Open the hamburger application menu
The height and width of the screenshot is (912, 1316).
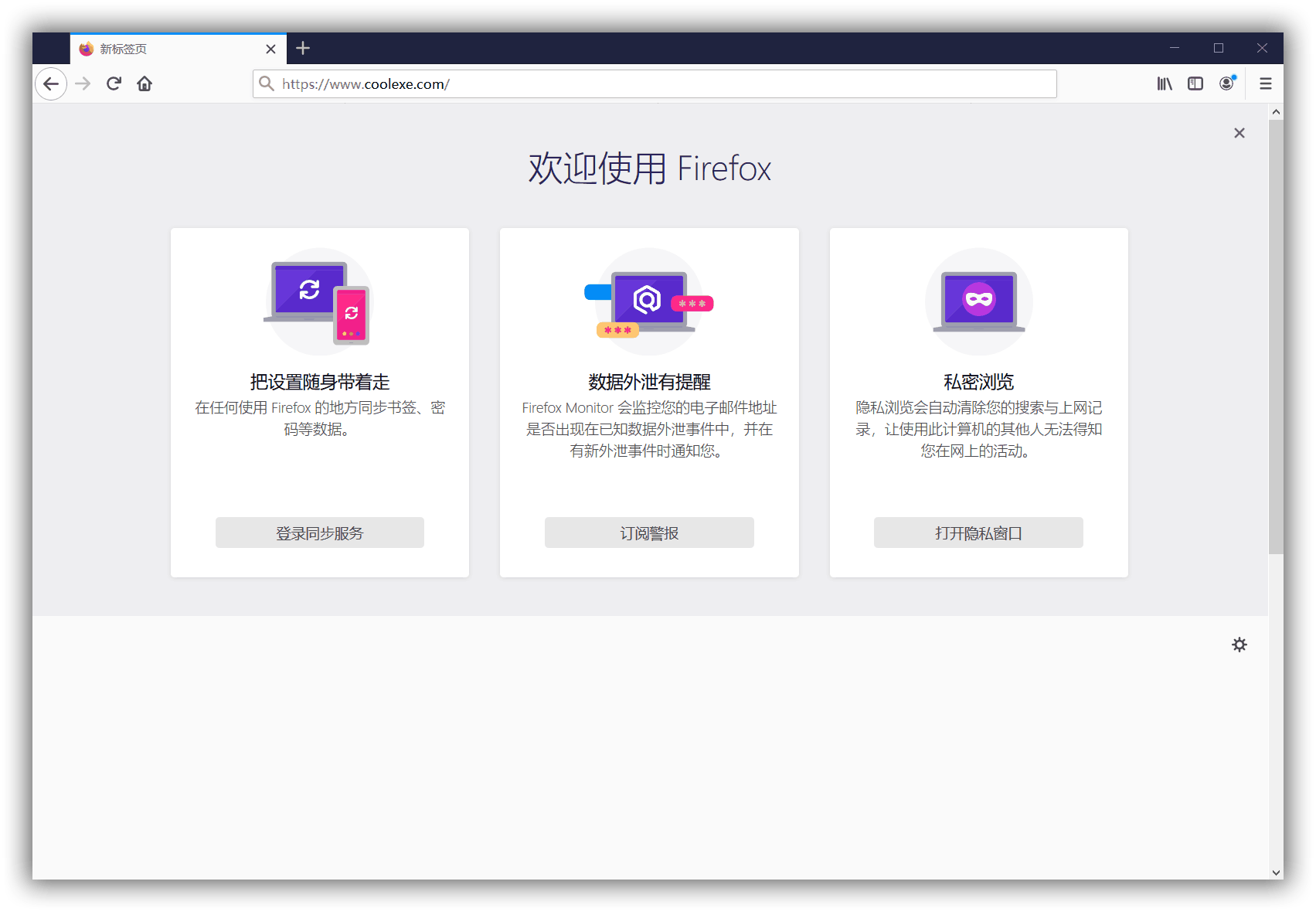[x=1265, y=83]
